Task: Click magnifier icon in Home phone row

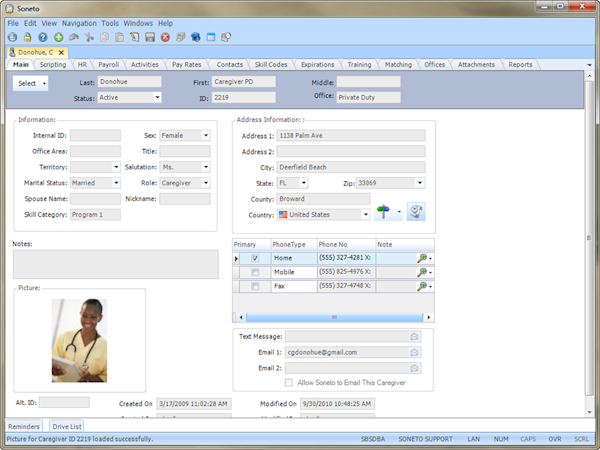Action: click(x=424, y=258)
